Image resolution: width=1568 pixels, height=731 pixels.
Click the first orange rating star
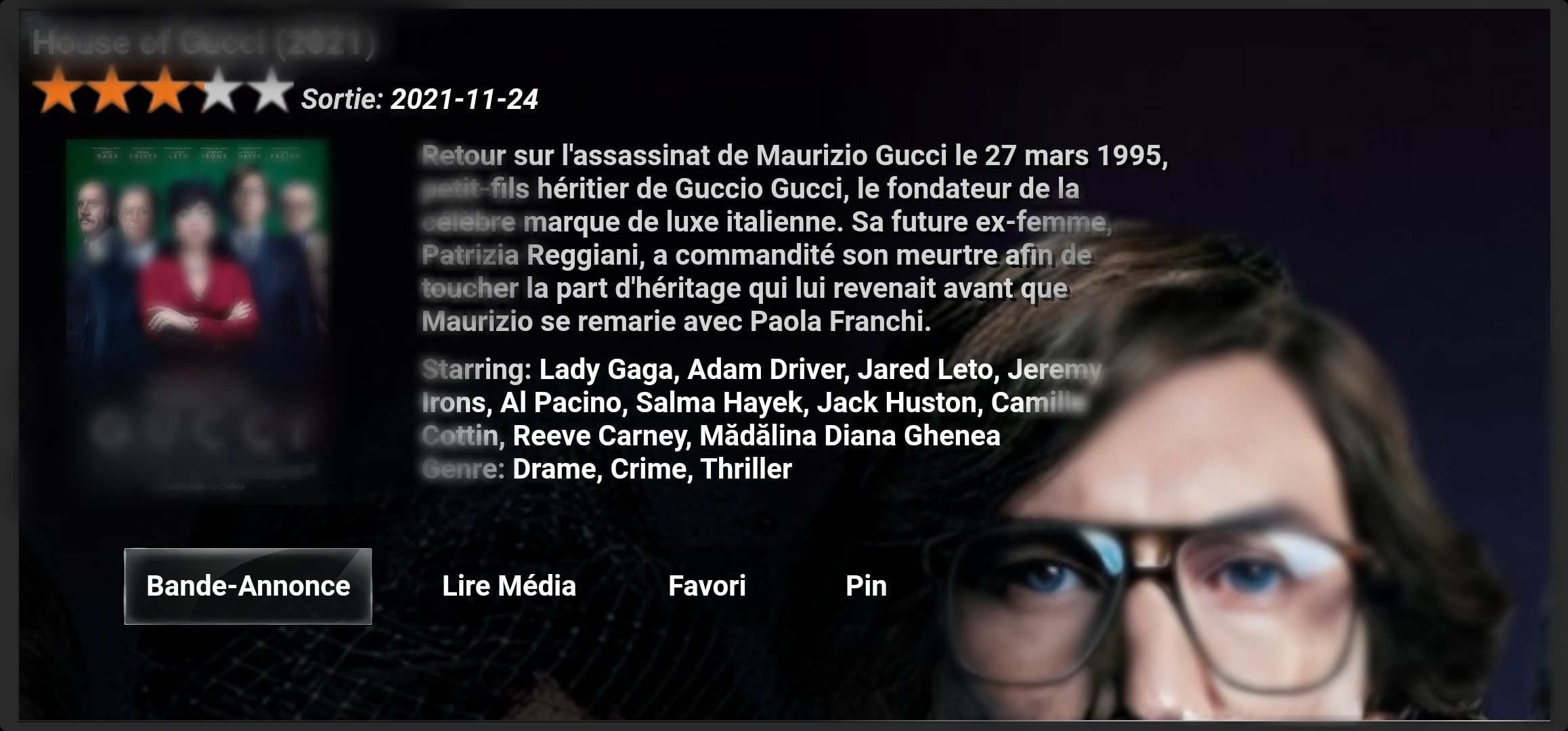(59, 90)
